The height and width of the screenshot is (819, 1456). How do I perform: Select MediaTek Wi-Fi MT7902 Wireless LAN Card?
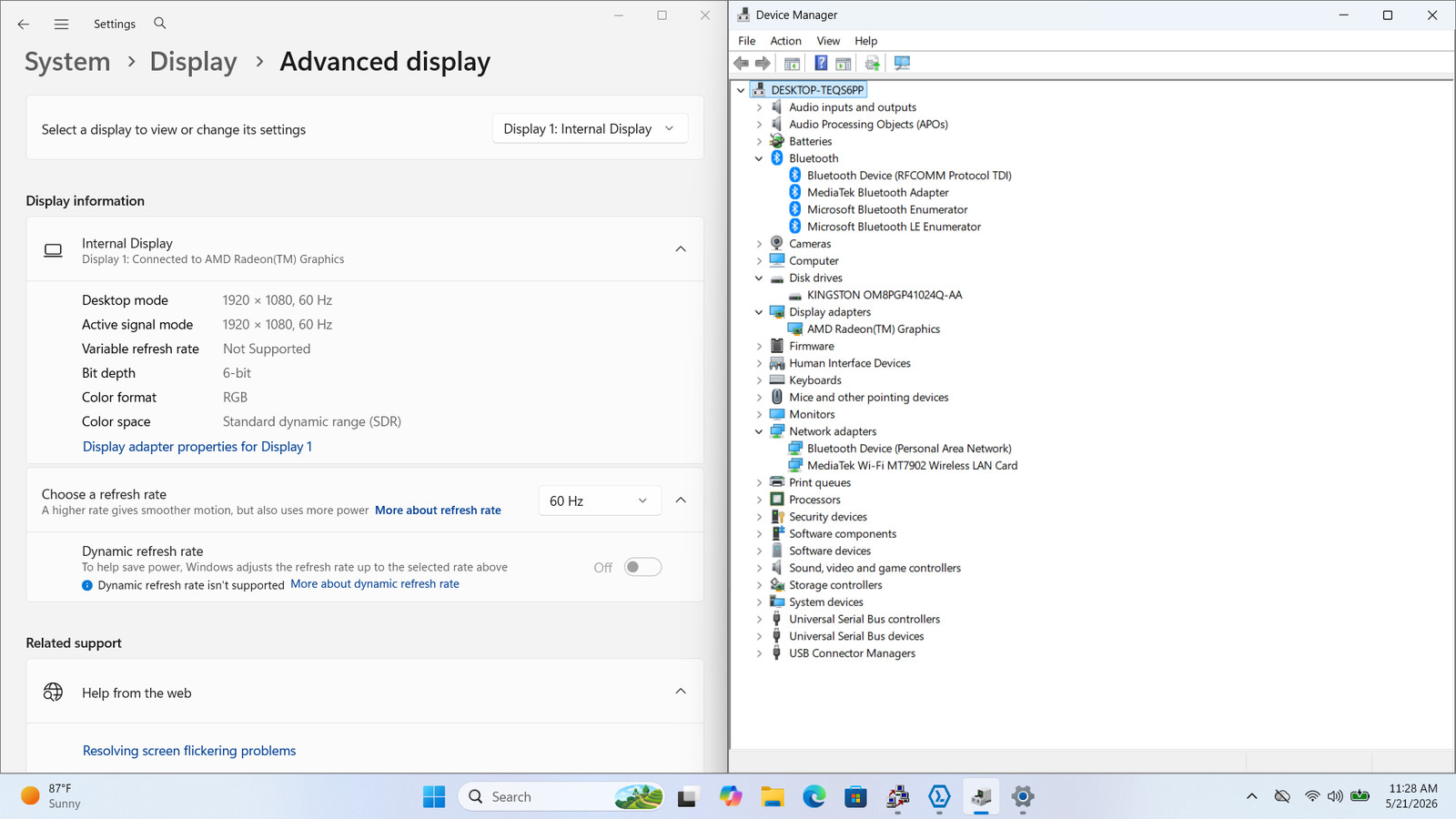912,465
